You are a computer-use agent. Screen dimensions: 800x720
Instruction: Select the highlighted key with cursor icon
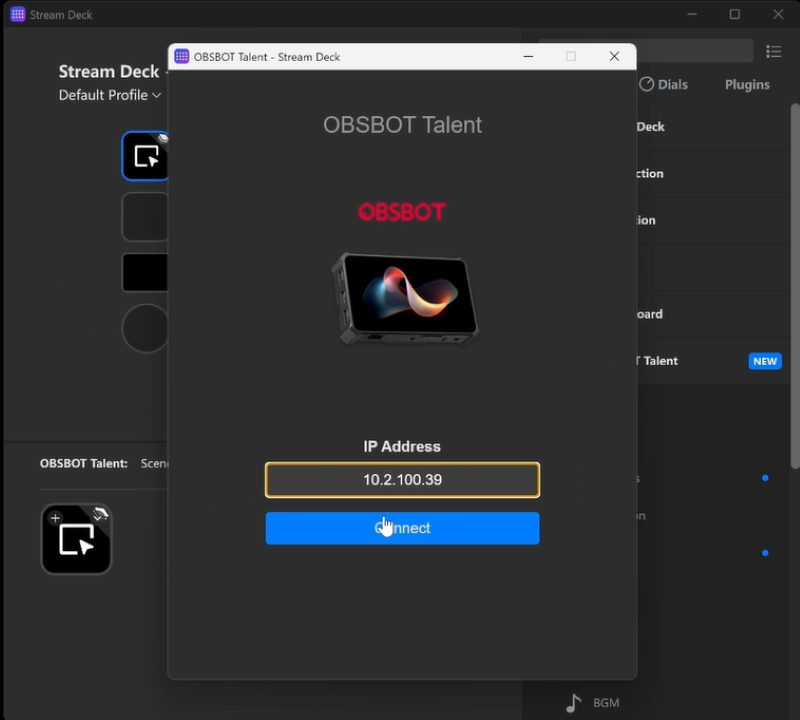[x=145, y=156]
